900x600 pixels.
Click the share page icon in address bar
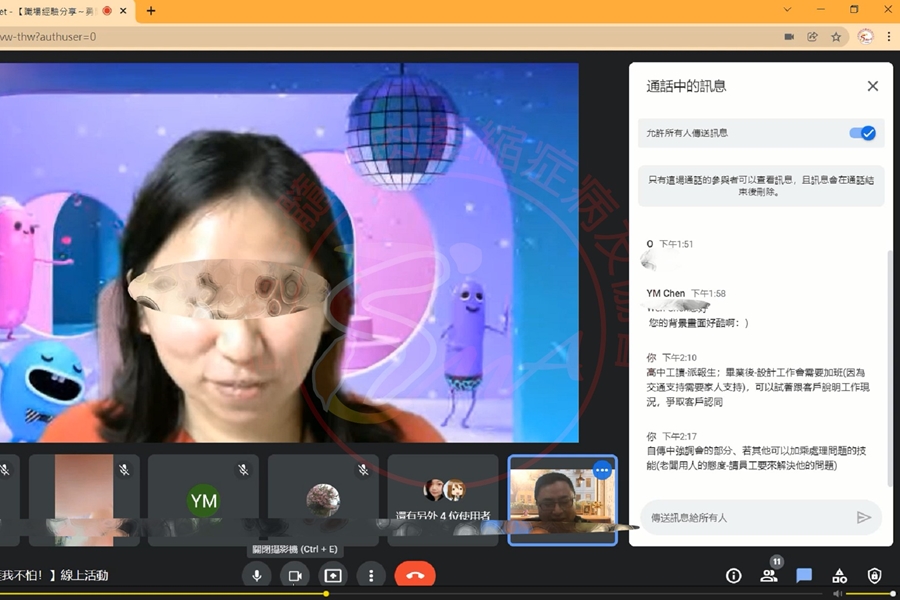pos(812,37)
